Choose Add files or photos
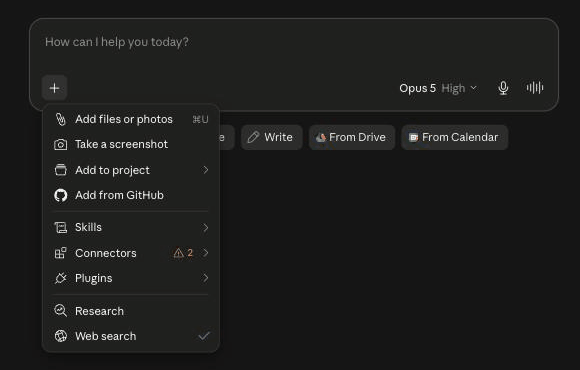 coord(131,119)
